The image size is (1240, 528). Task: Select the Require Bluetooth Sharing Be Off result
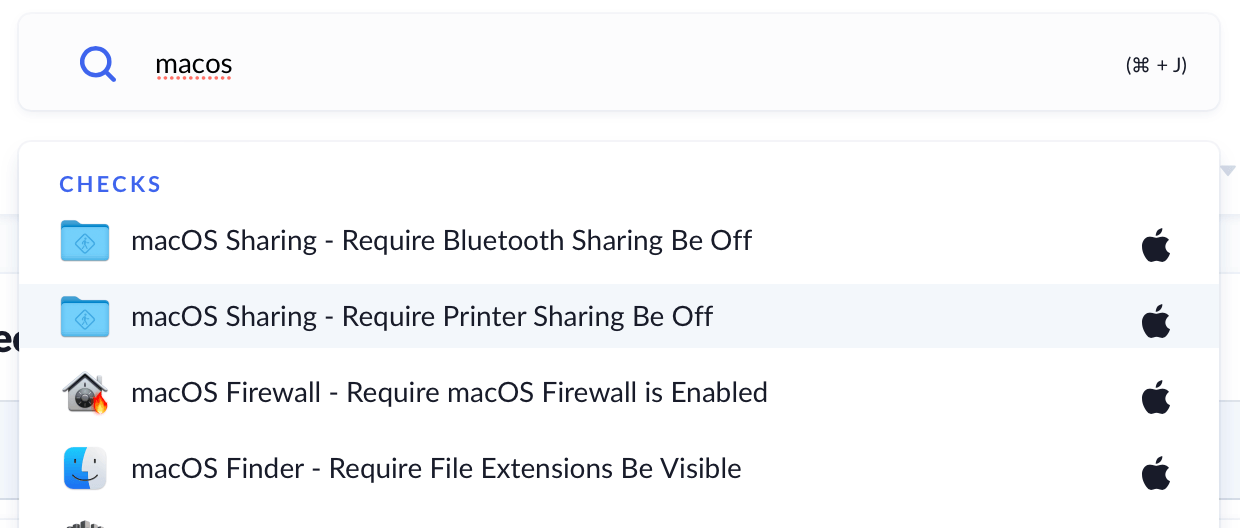[x=441, y=241]
